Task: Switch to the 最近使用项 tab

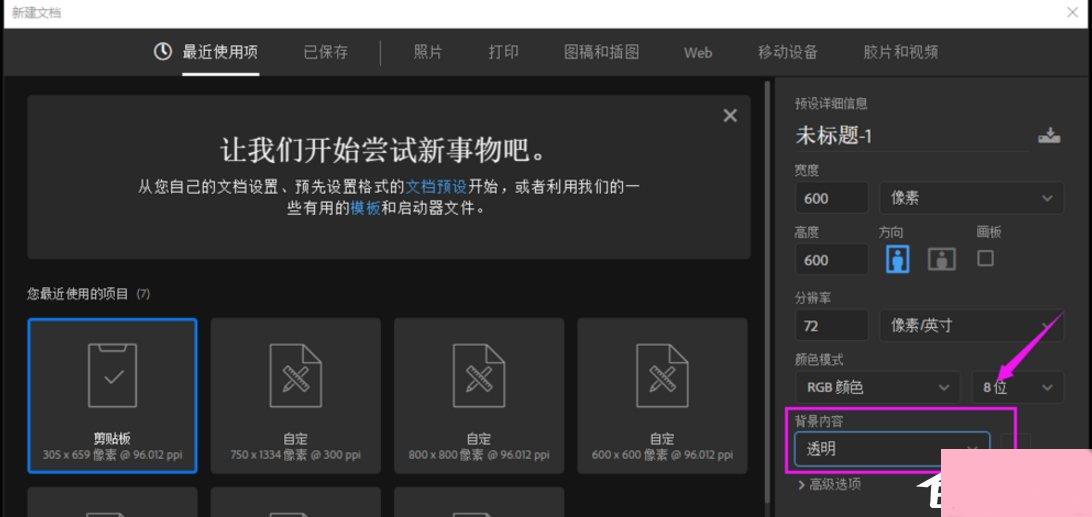Action: click(x=220, y=52)
